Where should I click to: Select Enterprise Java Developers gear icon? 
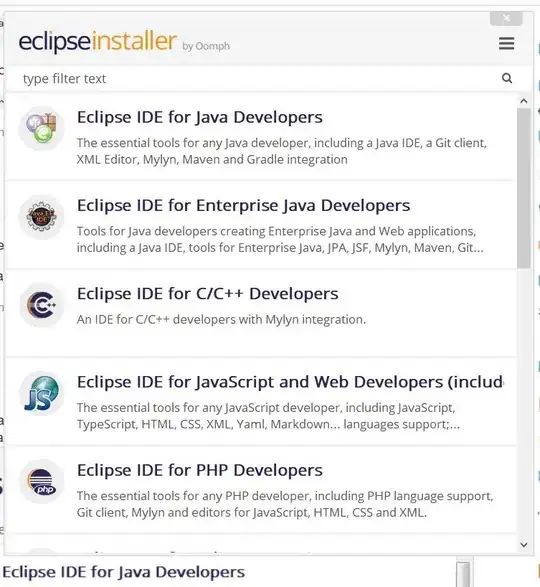pos(42,217)
